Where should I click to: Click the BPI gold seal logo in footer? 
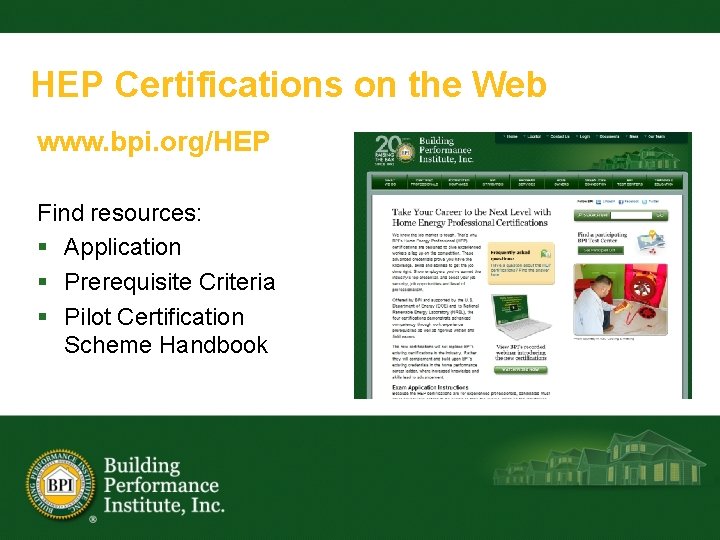(x=61, y=484)
